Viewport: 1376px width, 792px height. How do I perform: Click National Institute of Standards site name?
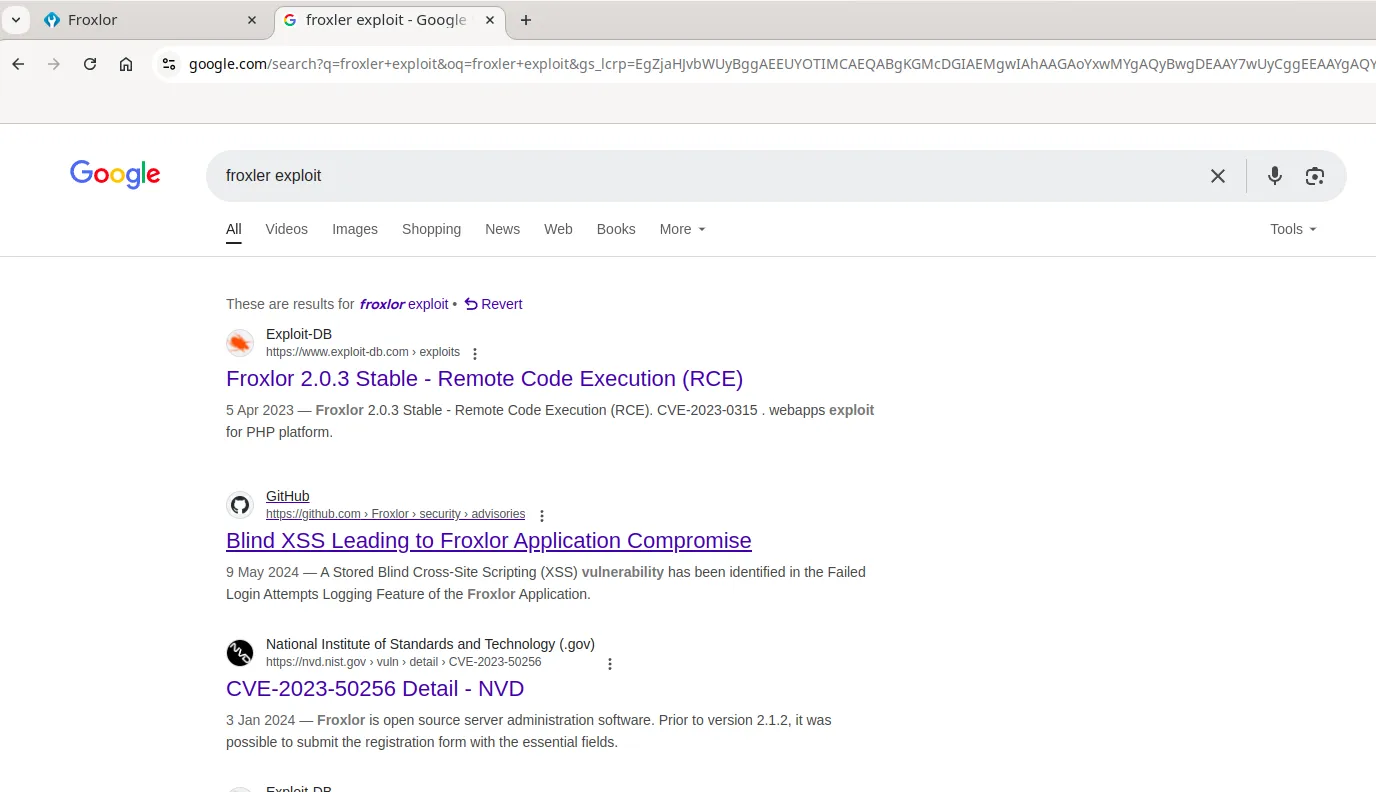tap(430, 644)
